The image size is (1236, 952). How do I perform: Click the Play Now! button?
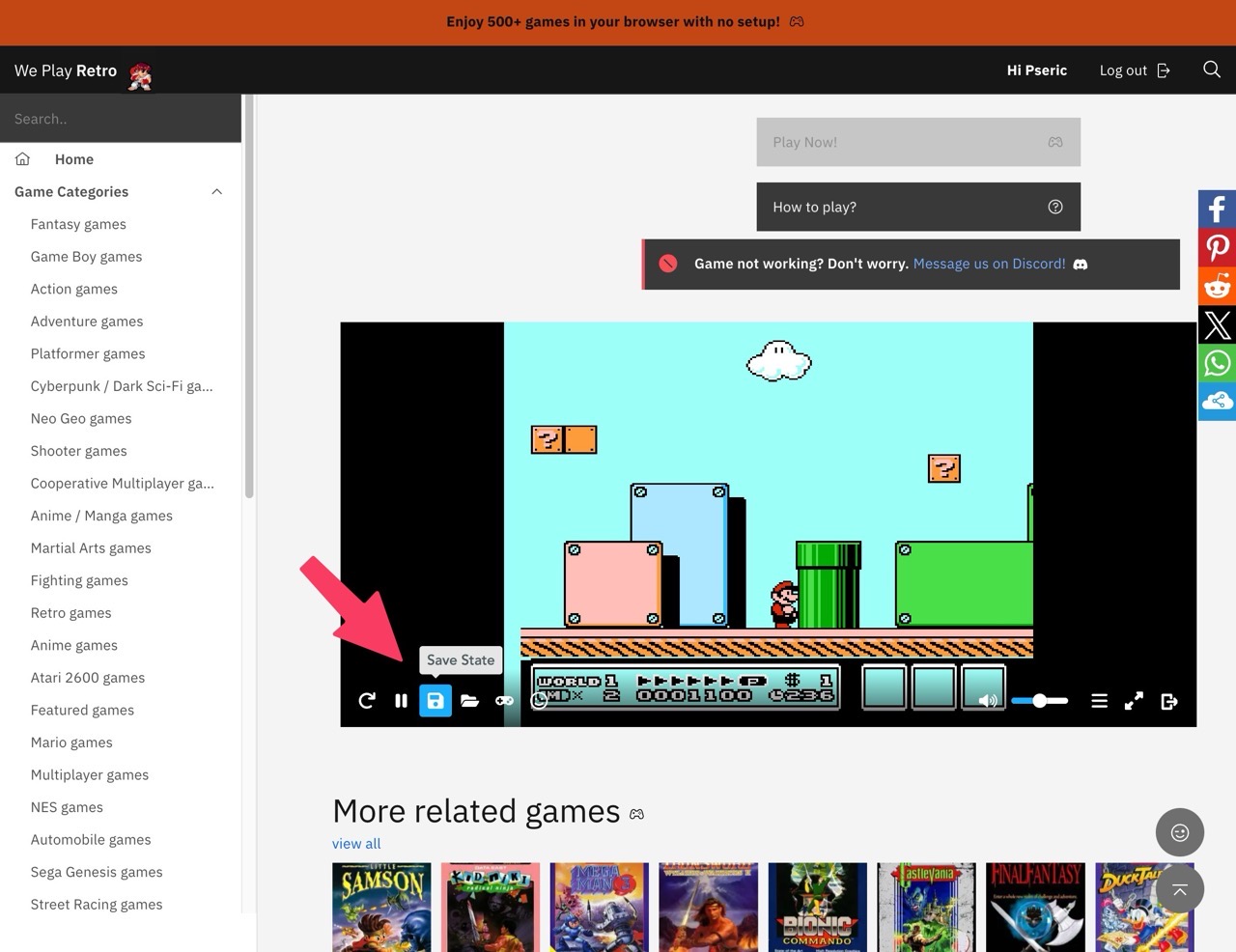[x=918, y=142]
